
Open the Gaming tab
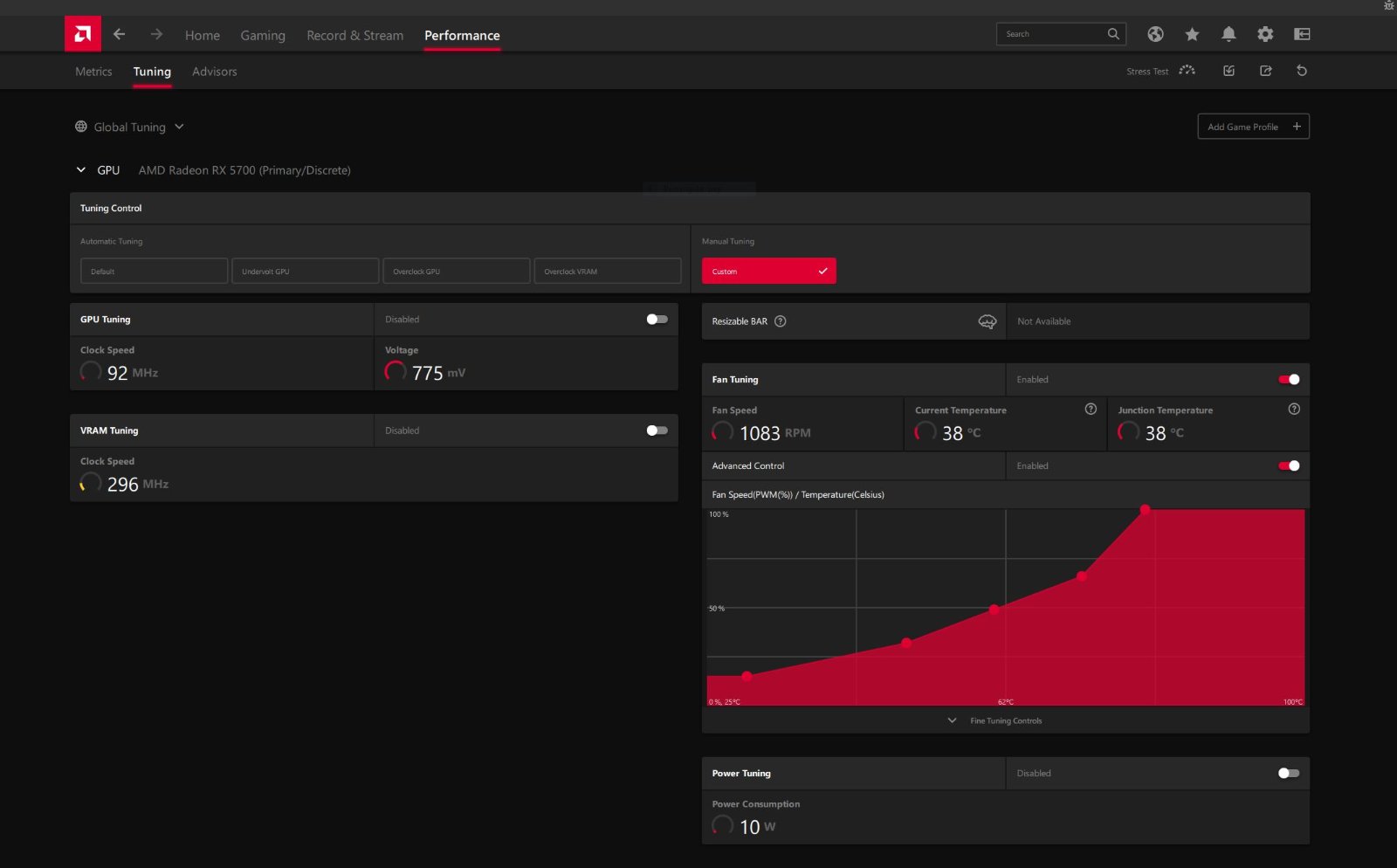[x=263, y=35]
